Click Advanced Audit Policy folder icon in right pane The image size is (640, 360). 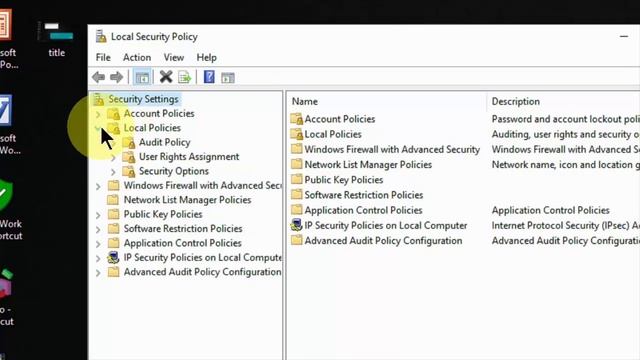(x=297, y=240)
